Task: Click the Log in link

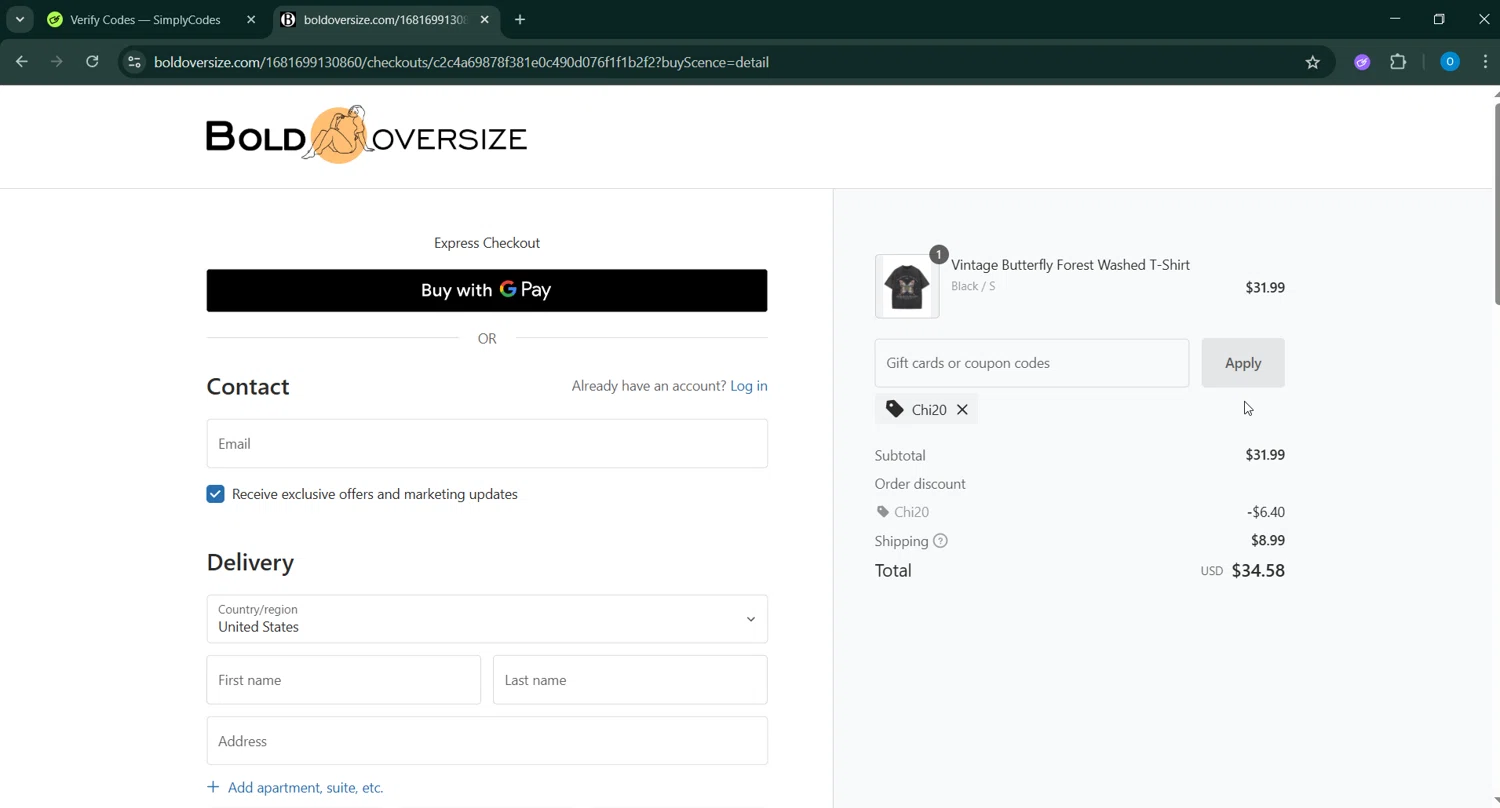Action: pos(749,386)
